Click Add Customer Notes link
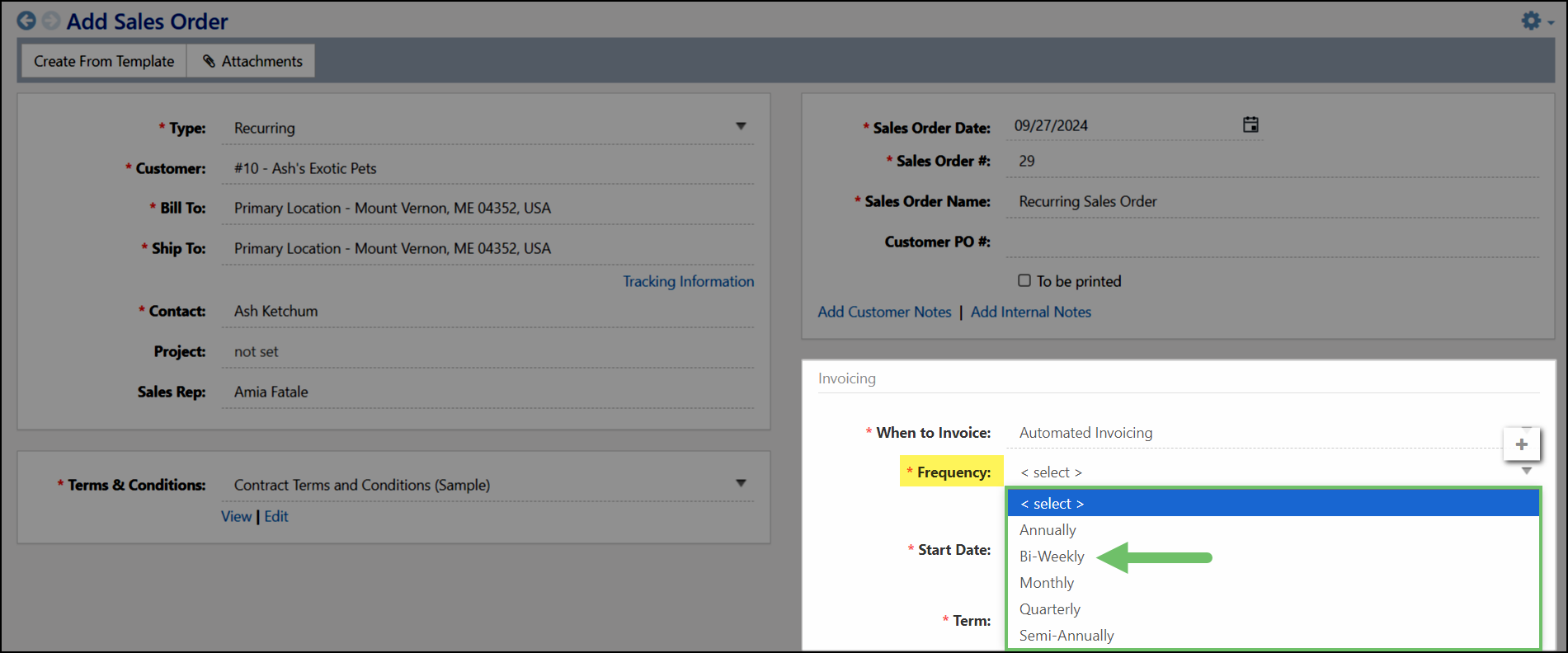 [884, 312]
